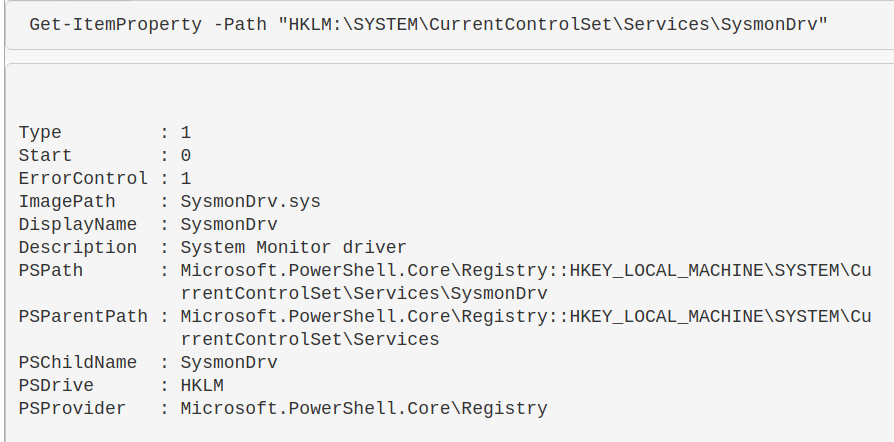The height and width of the screenshot is (442, 894).
Task: Click the Start value 0
Action: point(186,156)
